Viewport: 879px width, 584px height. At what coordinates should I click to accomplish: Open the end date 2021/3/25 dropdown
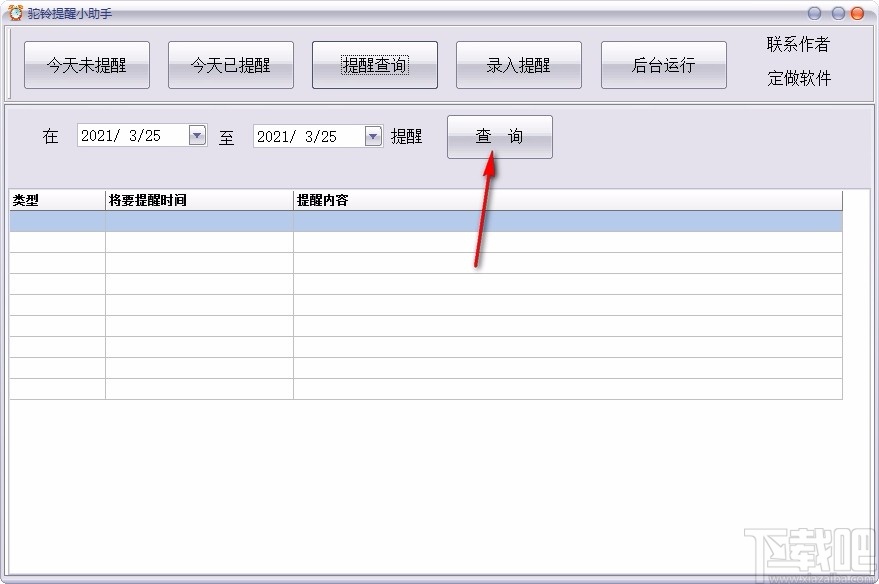point(373,135)
